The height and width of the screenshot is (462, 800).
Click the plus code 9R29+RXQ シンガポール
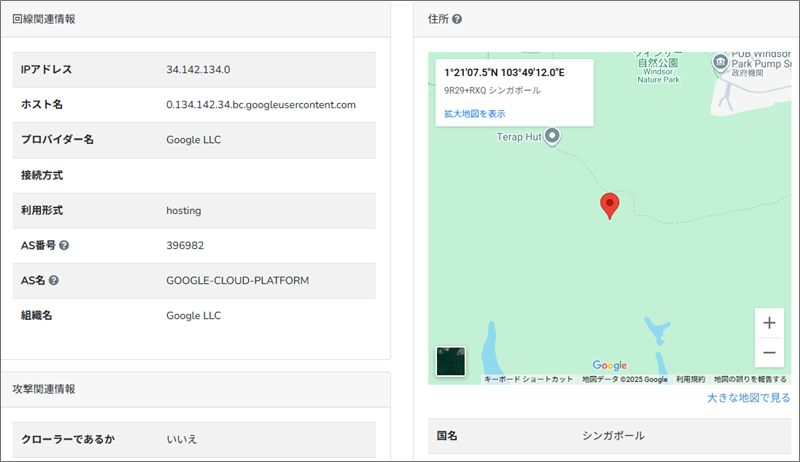[x=492, y=90]
